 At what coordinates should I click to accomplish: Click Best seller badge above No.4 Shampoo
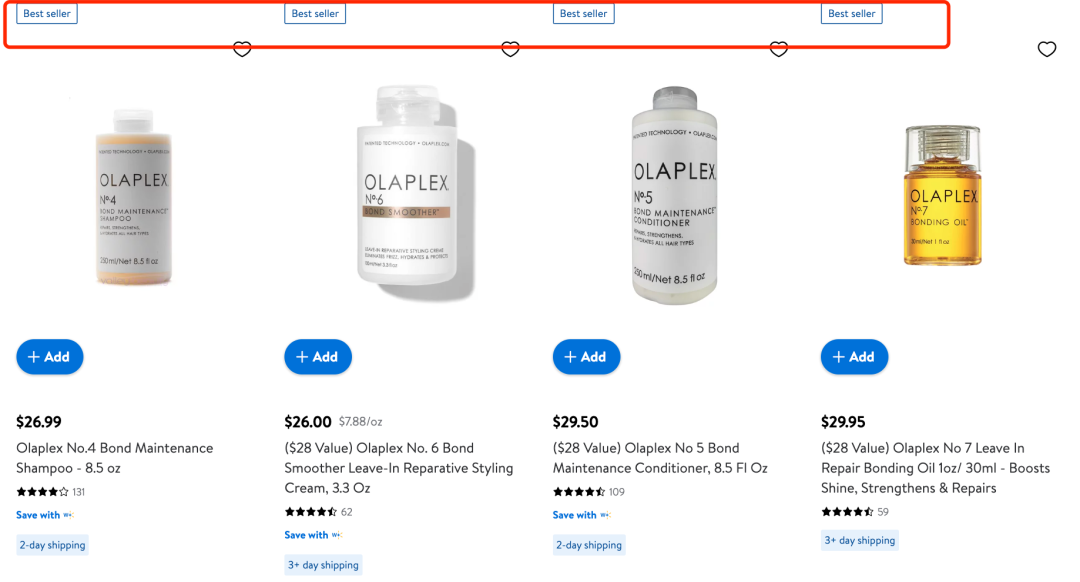click(x=47, y=14)
